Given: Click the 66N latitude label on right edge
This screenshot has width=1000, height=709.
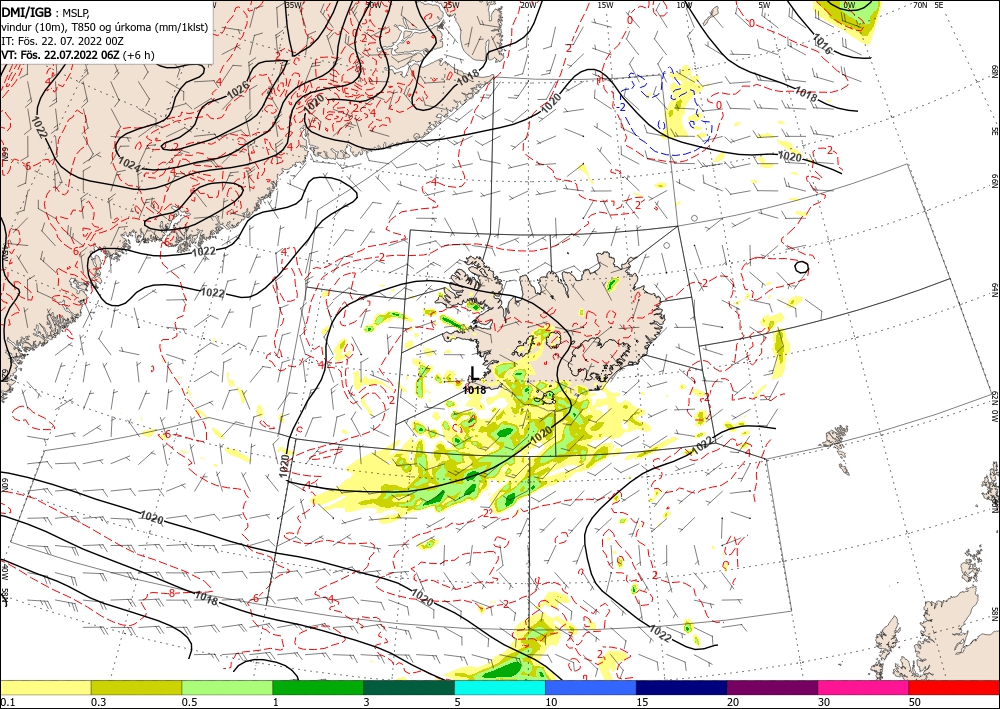Looking at the screenshot, I should (x=994, y=183).
